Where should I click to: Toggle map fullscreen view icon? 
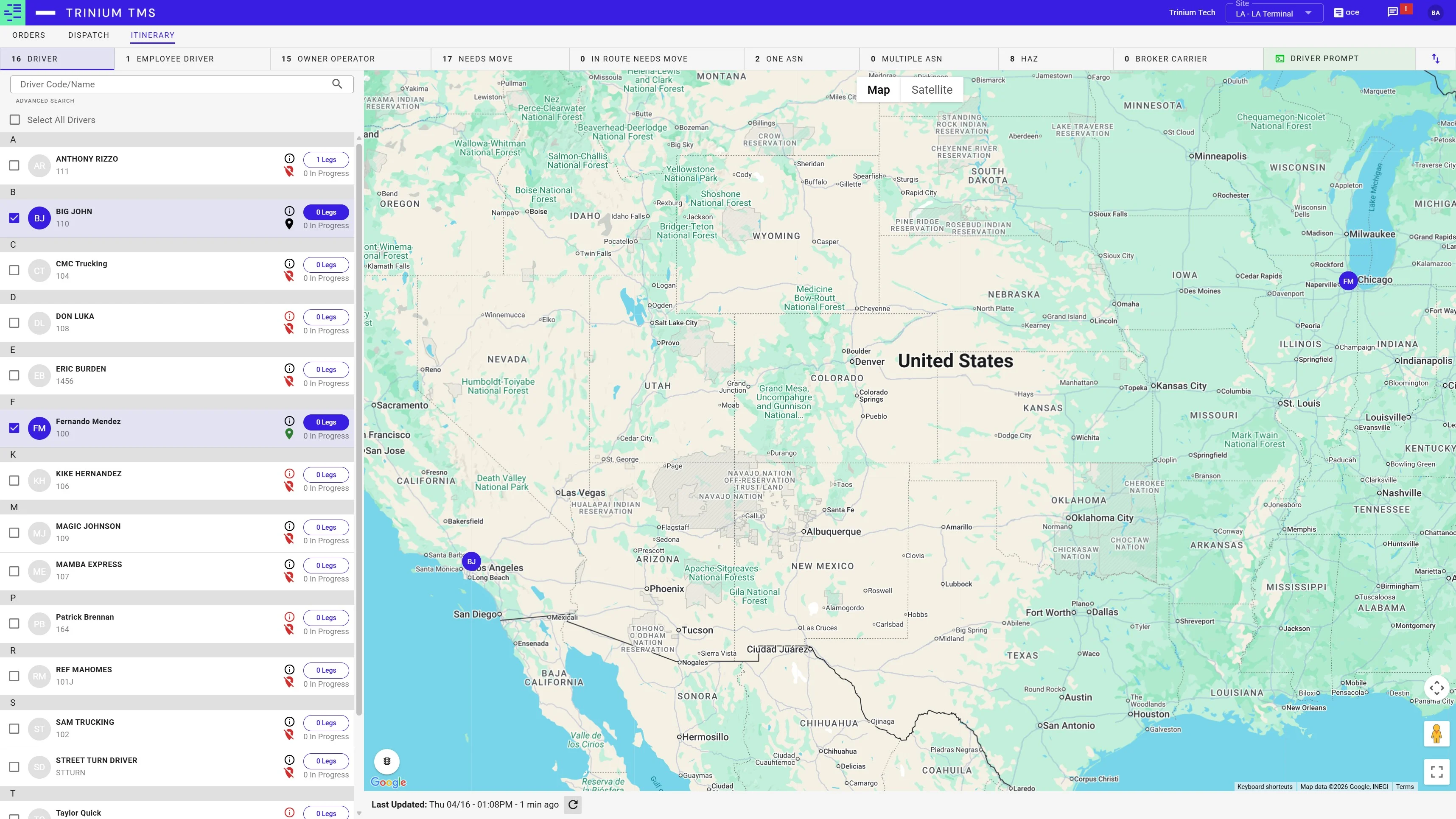(1436, 771)
